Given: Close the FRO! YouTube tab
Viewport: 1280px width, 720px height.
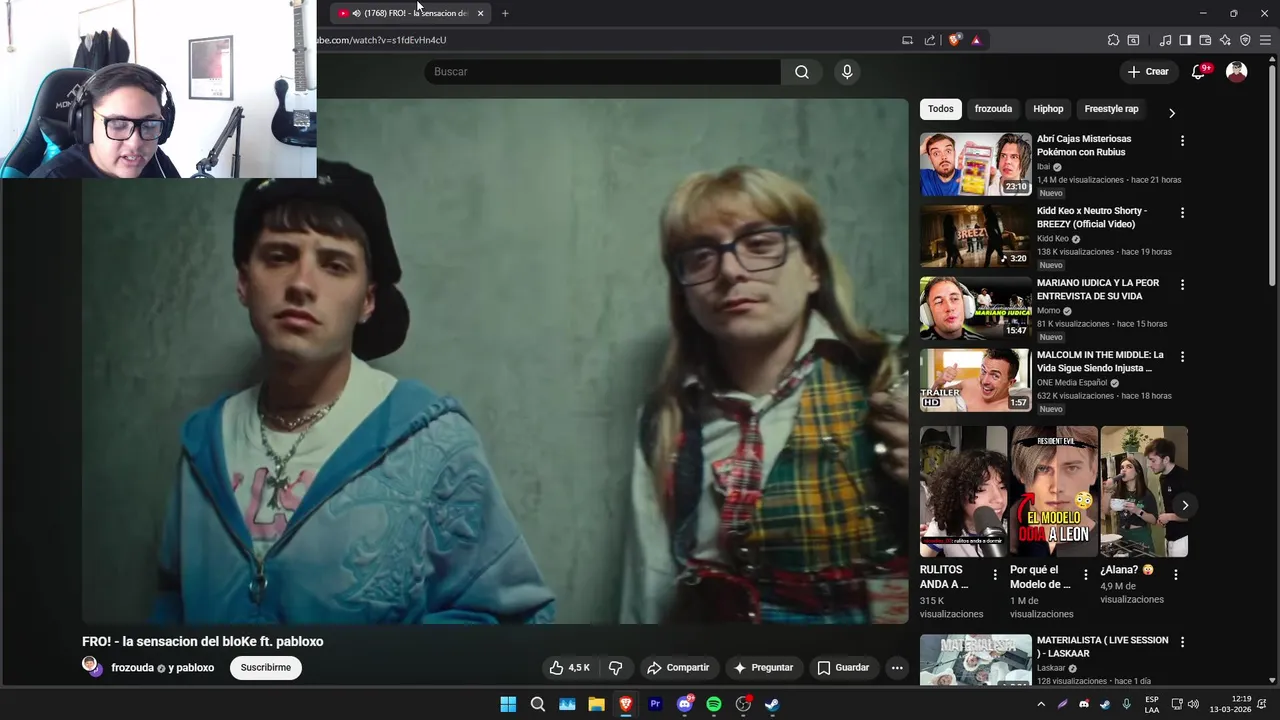Looking at the screenshot, I should [480, 13].
